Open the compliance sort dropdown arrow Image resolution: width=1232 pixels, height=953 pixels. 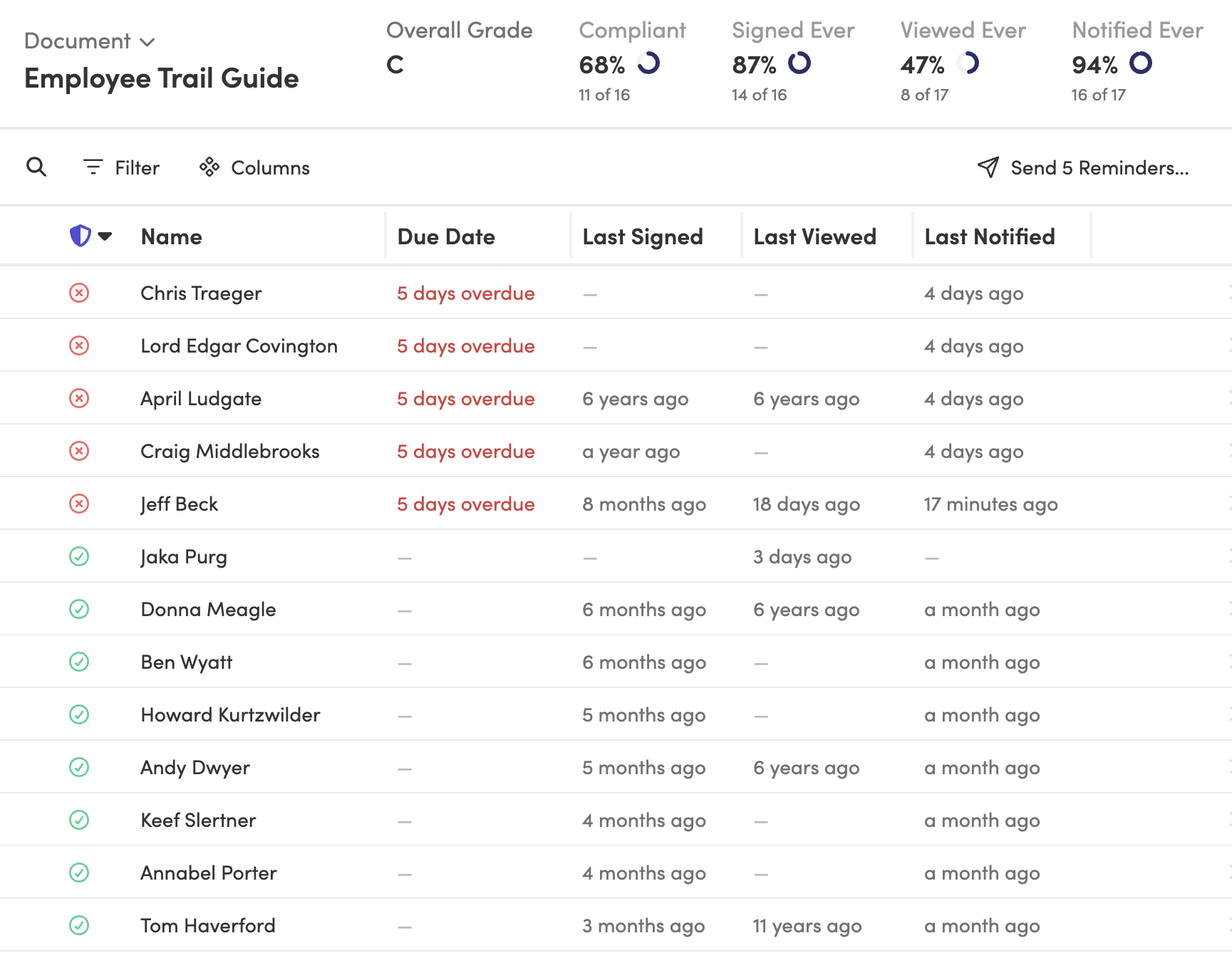coord(105,236)
